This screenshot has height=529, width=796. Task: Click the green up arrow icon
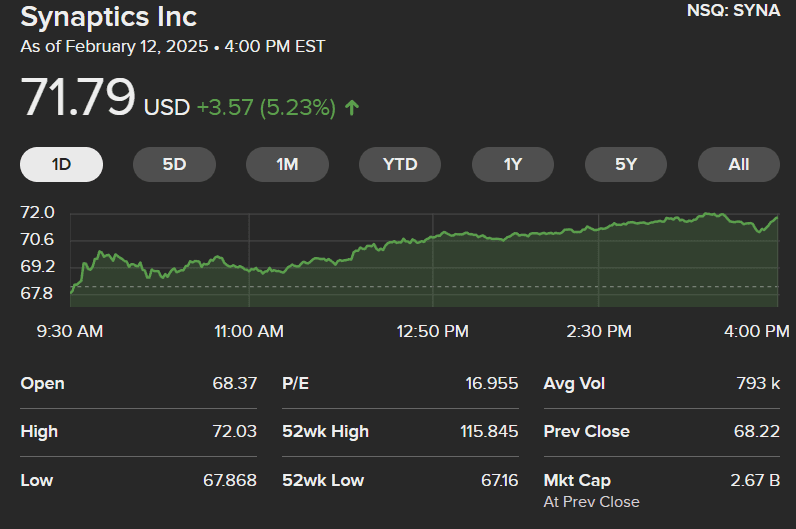click(351, 107)
